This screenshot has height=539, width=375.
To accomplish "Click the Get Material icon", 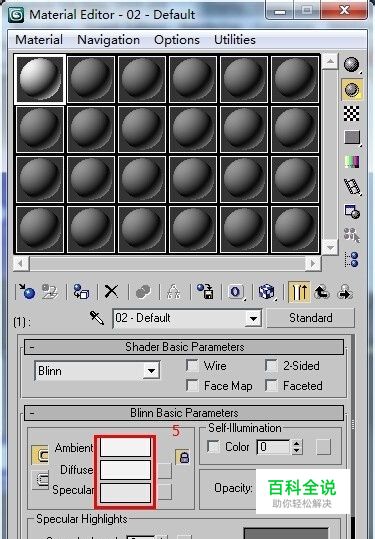I will point(27,292).
